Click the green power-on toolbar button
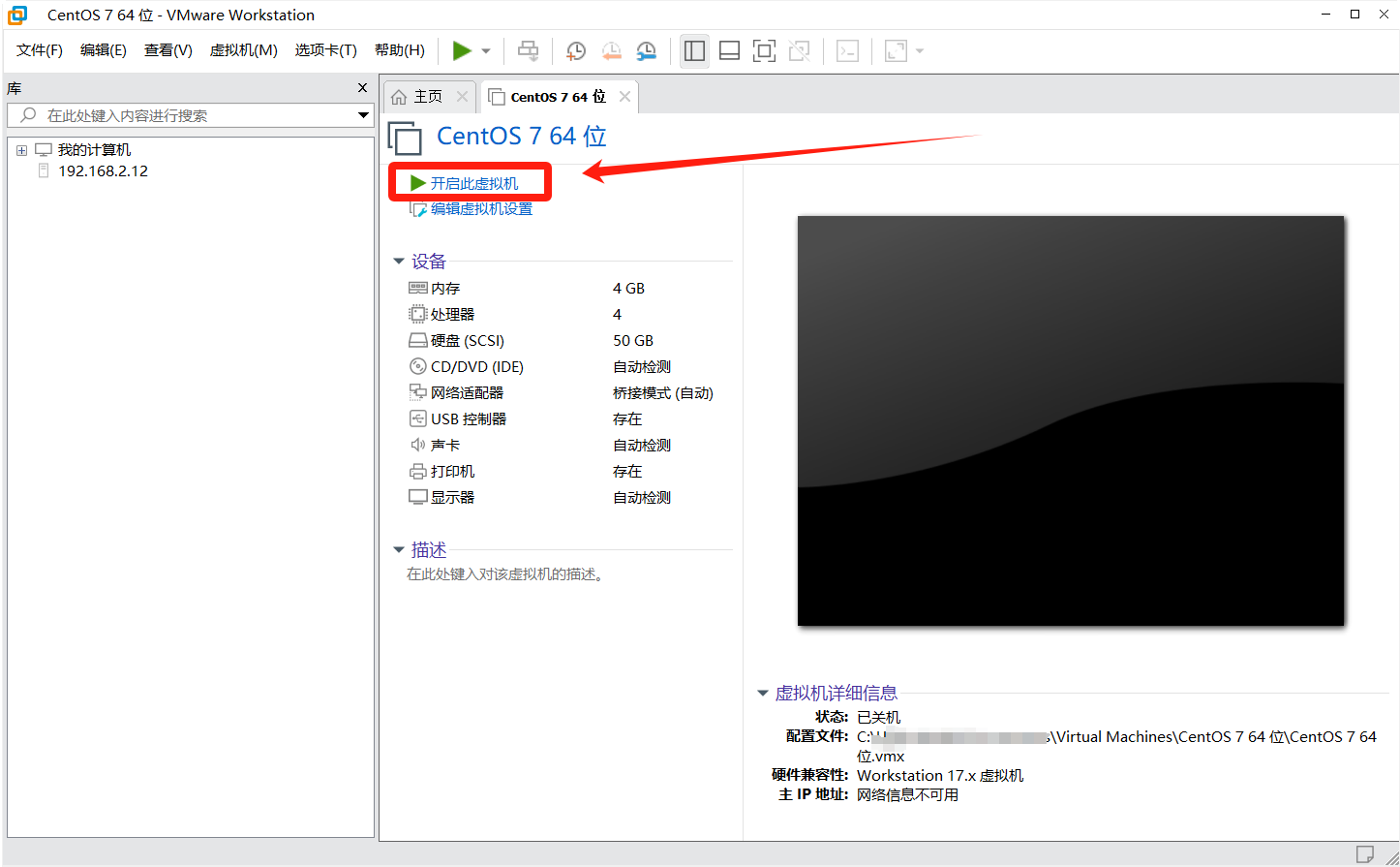1400x867 pixels. (x=462, y=51)
